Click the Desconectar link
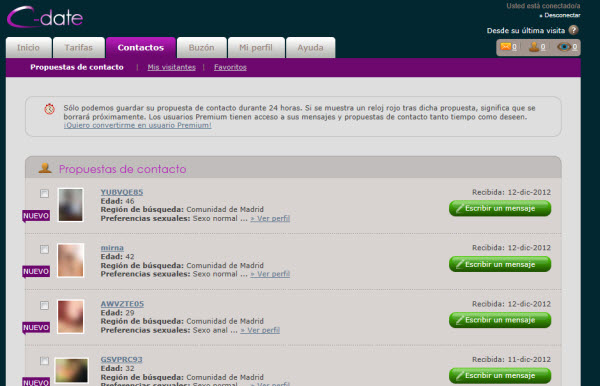The image size is (600, 386). click(x=562, y=15)
